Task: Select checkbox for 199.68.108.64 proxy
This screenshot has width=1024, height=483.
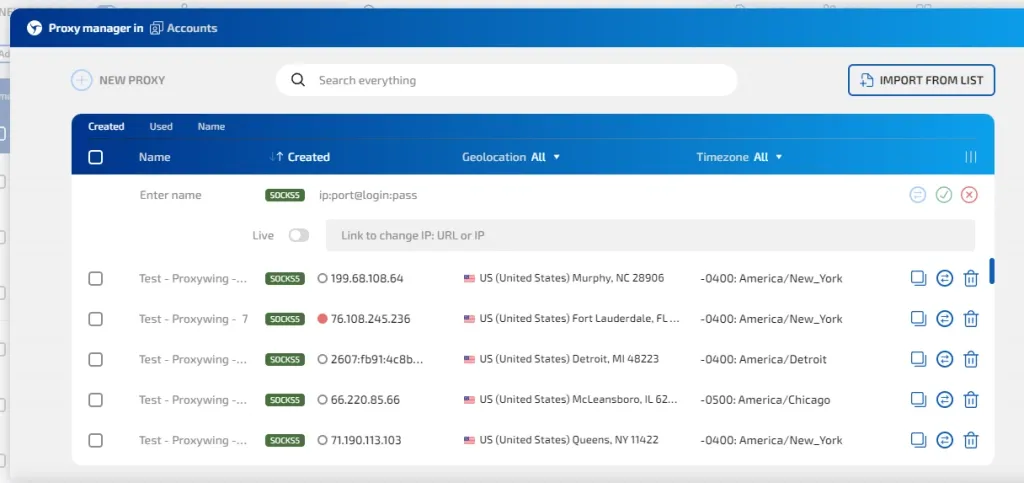Action: (x=96, y=279)
